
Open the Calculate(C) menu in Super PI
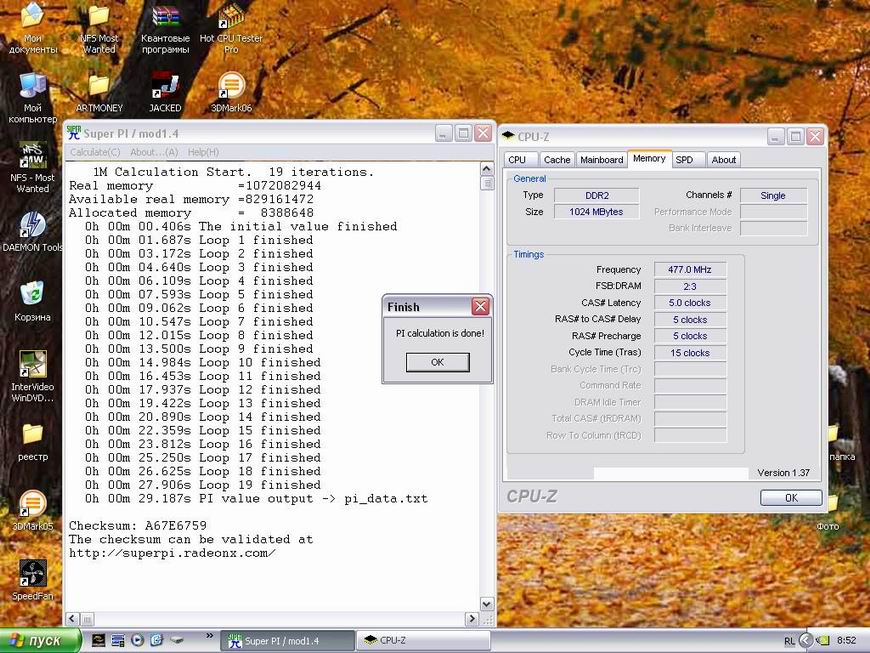click(x=95, y=152)
